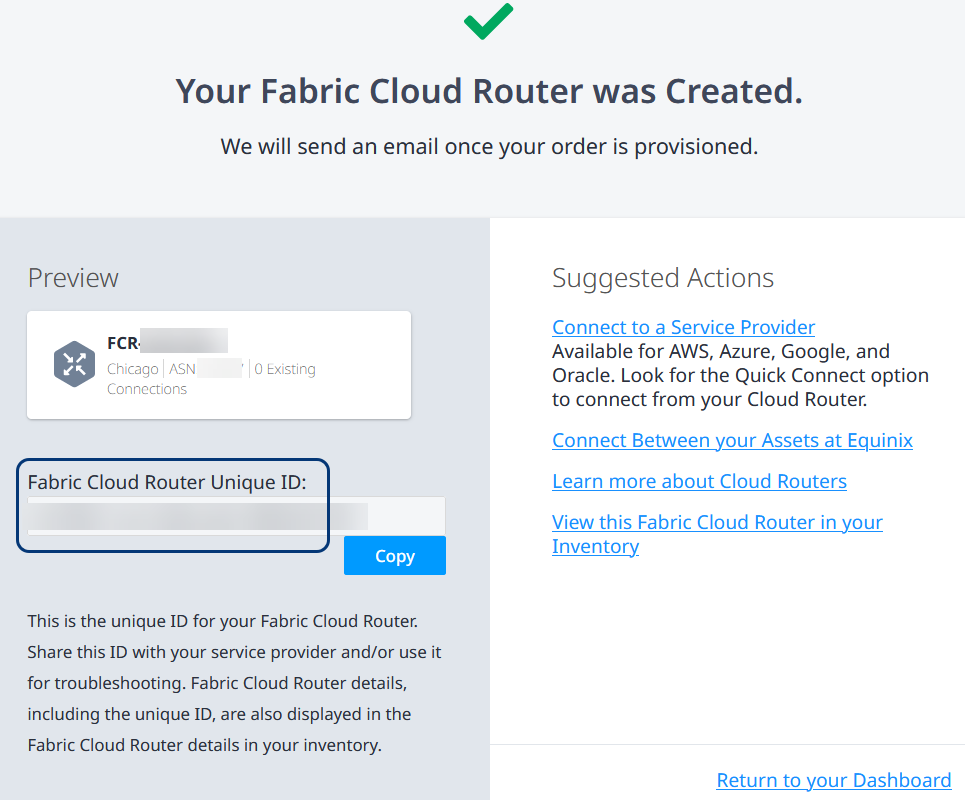This screenshot has height=800, width=965.
Task: Click the 0 Existing Connections text
Action: tap(211, 378)
